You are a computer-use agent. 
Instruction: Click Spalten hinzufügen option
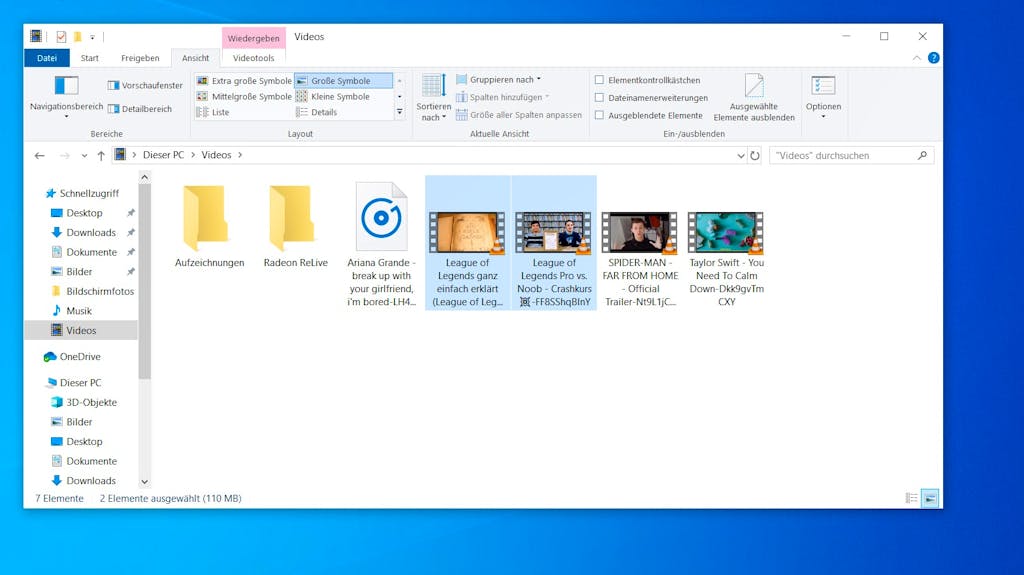(502, 97)
